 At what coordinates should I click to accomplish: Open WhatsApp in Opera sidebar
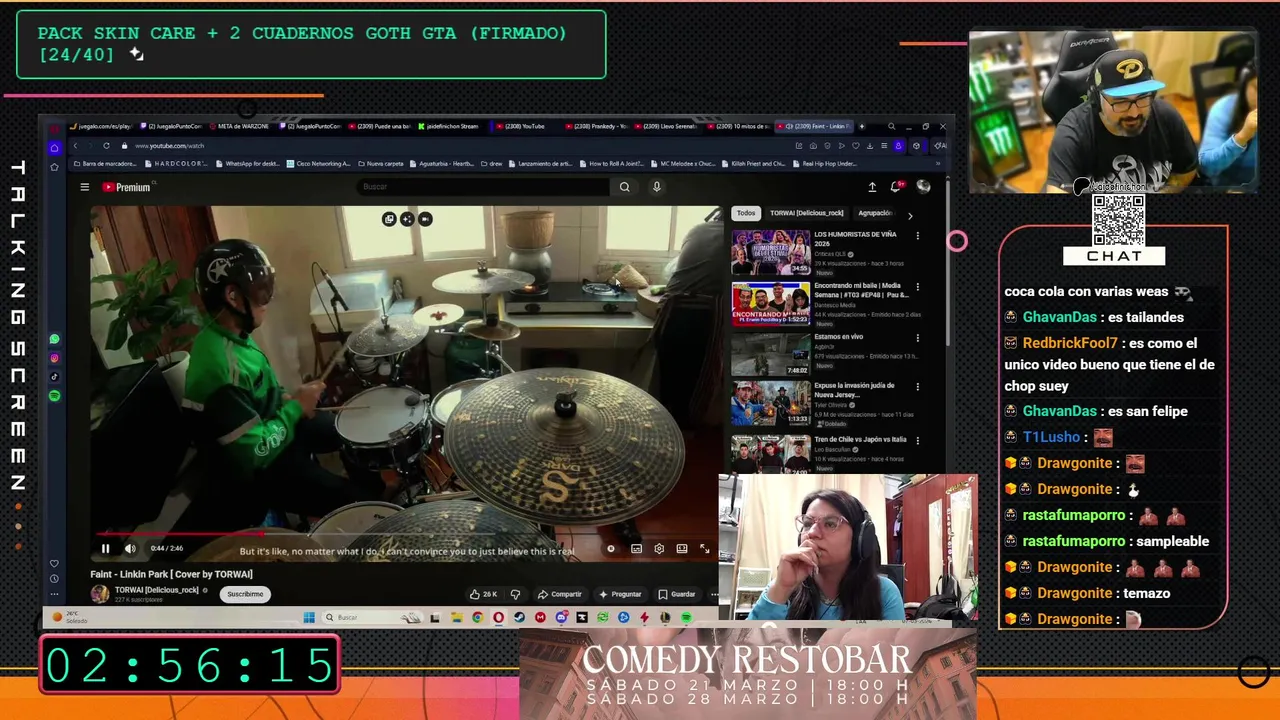pyautogui.click(x=54, y=339)
